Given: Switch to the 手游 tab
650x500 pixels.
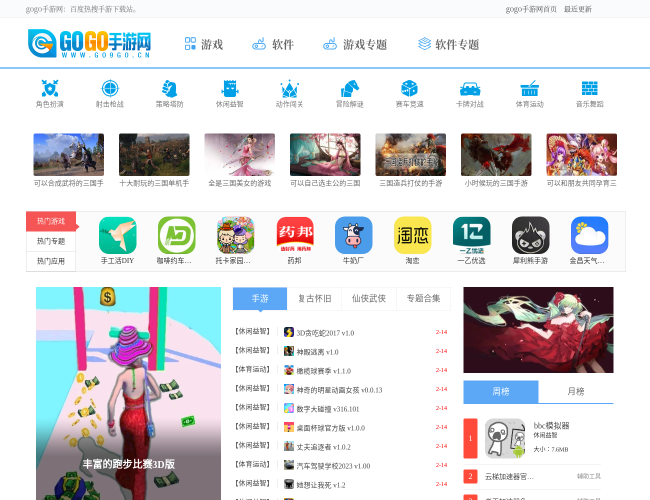Looking at the screenshot, I should coord(260,299).
